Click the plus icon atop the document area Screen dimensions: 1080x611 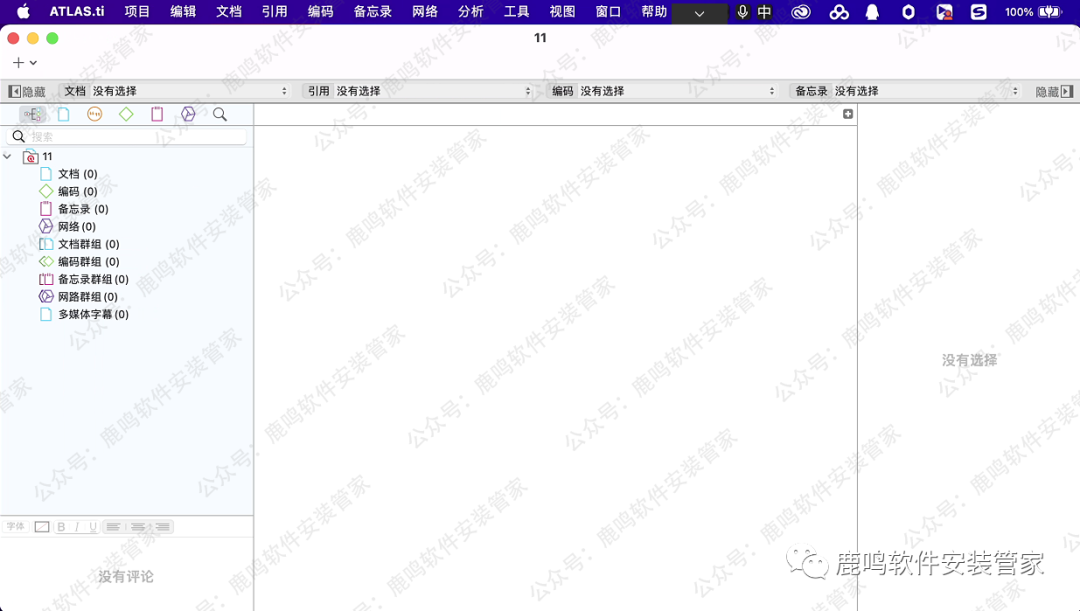848,114
